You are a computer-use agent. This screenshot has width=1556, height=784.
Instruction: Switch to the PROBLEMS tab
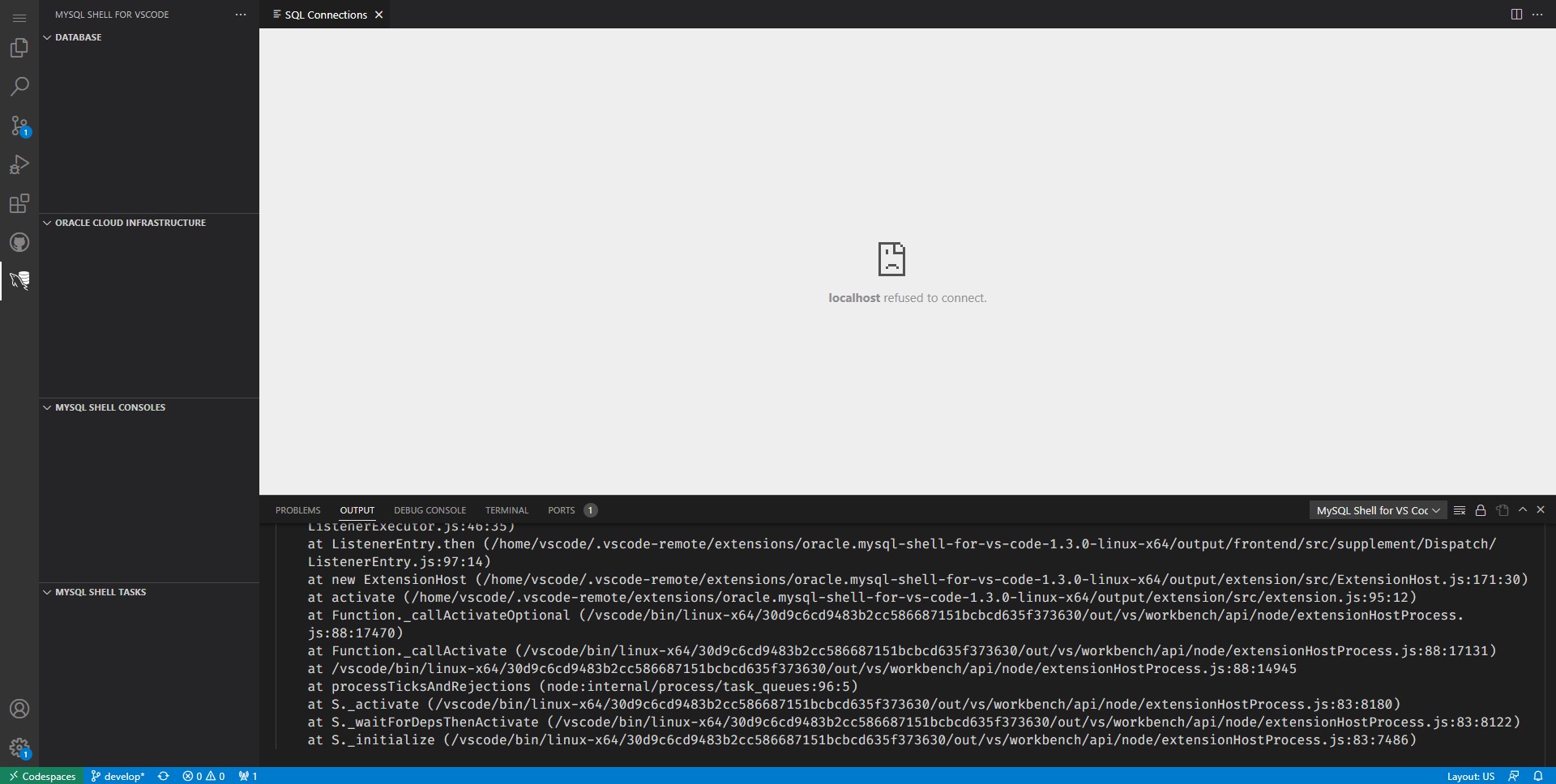298,510
